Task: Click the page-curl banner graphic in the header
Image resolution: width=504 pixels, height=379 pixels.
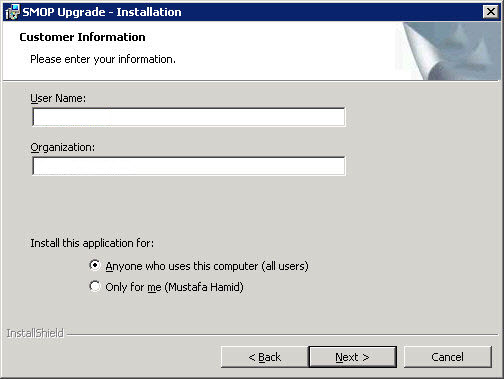Action: (448, 51)
